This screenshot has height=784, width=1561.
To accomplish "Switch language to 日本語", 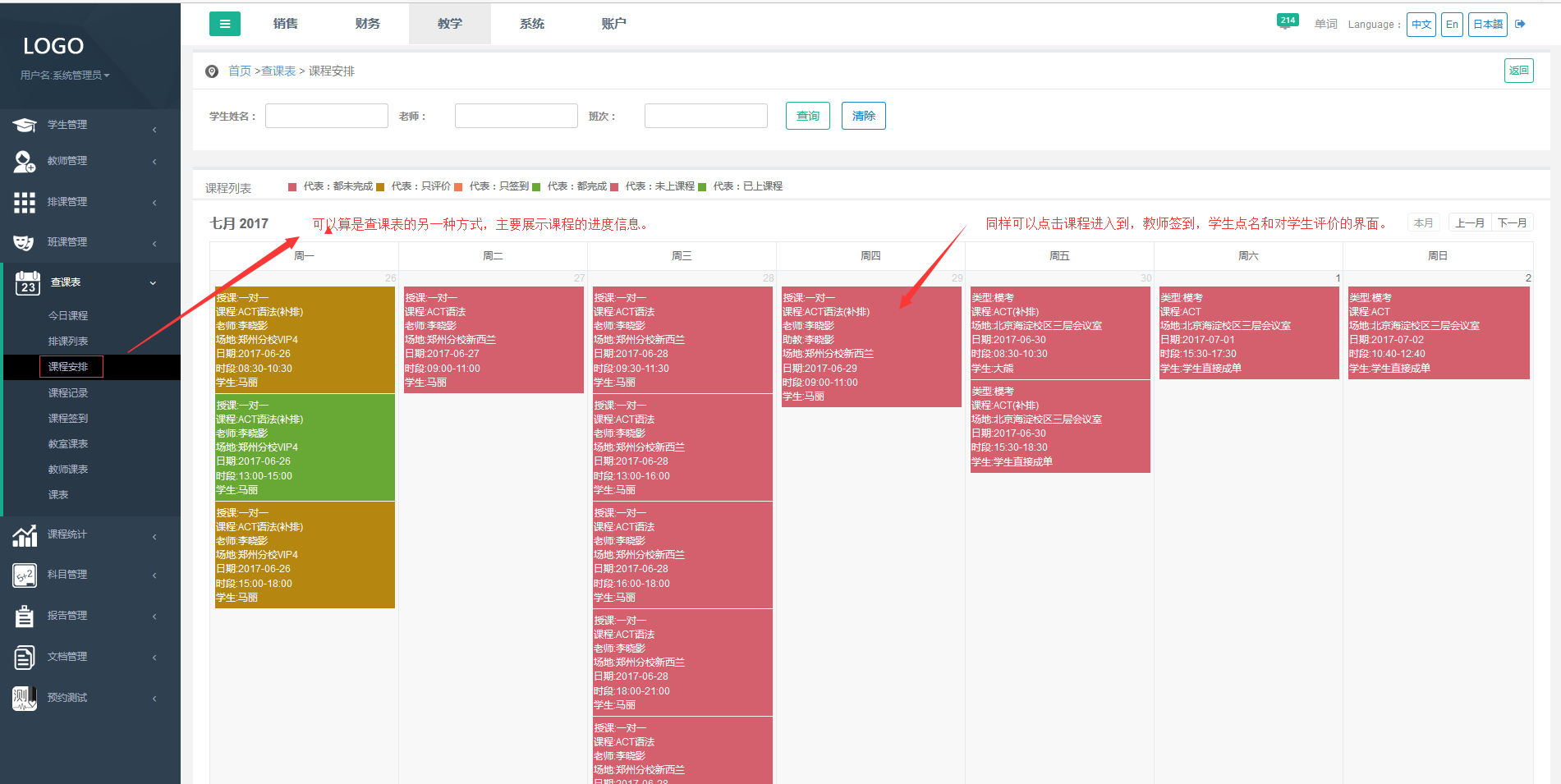I will click(1487, 25).
